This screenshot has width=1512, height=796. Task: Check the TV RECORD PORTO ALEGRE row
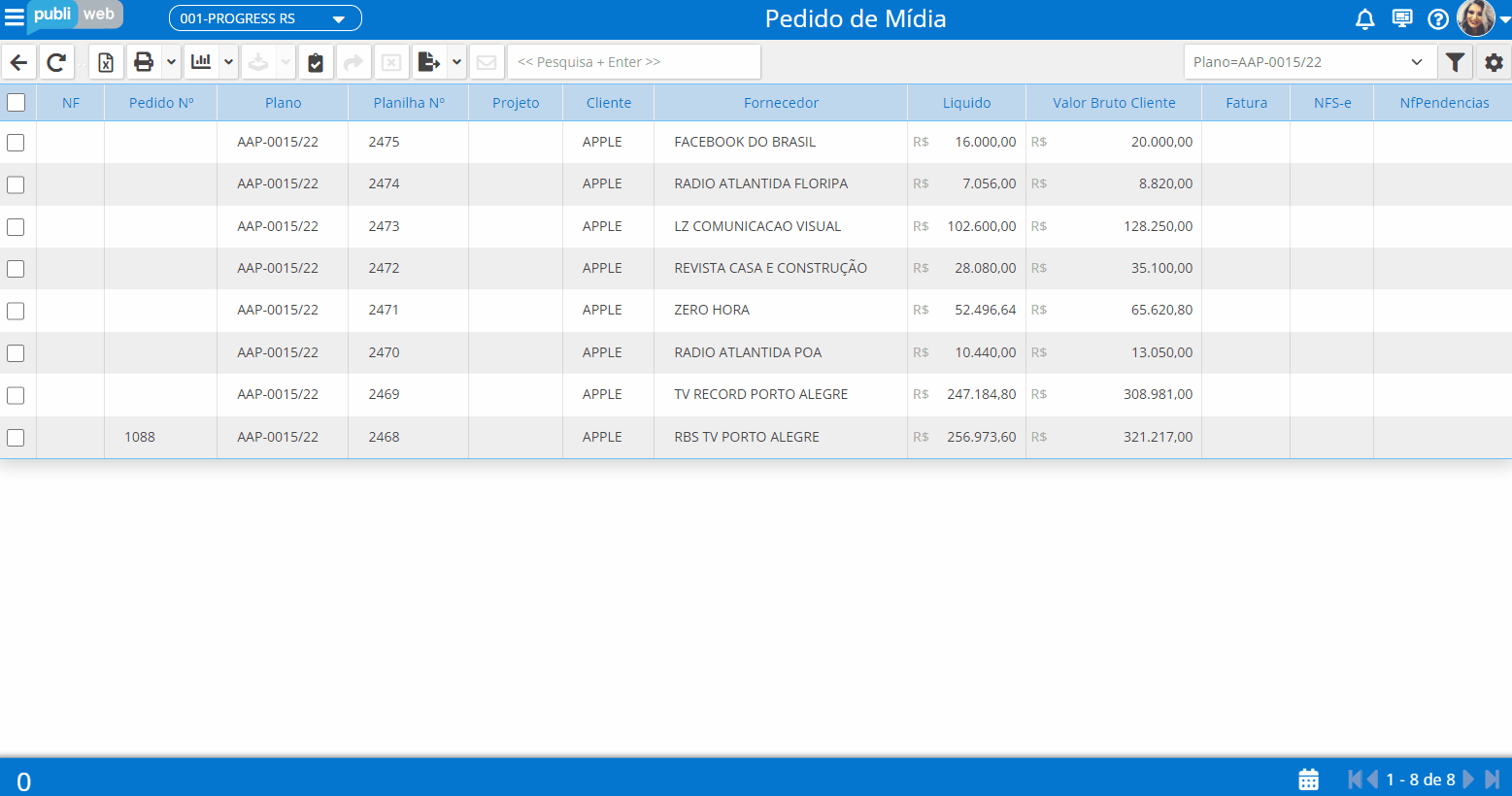click(x=16, y=395)
